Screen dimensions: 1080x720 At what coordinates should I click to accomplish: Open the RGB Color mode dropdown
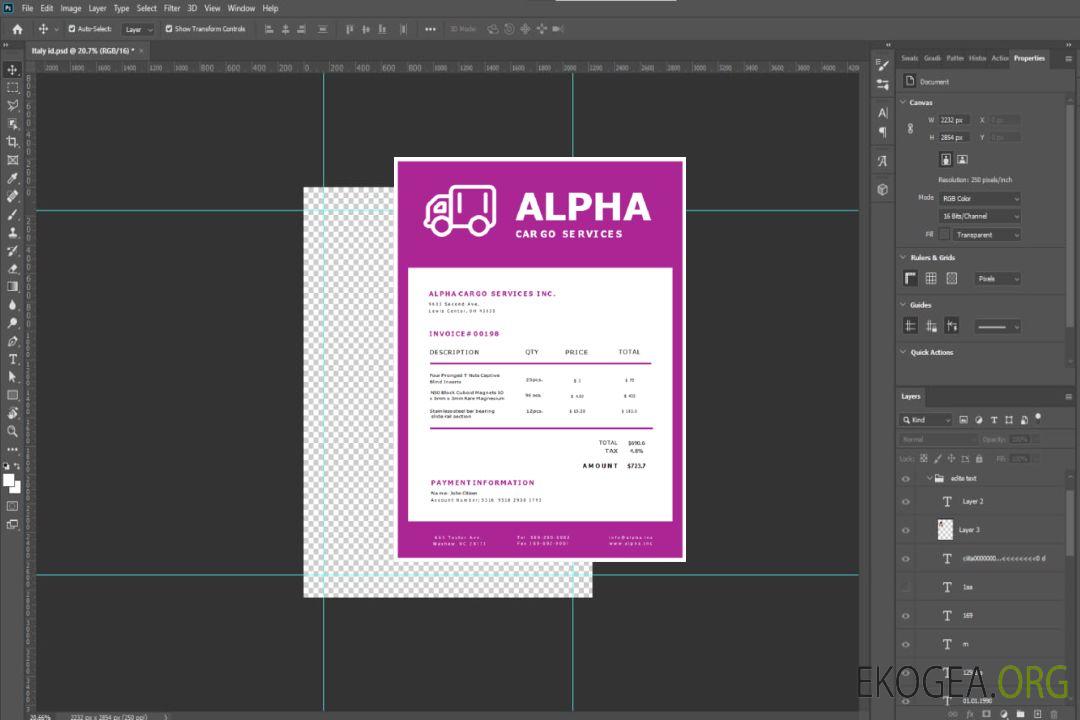[x=979, y=198]
